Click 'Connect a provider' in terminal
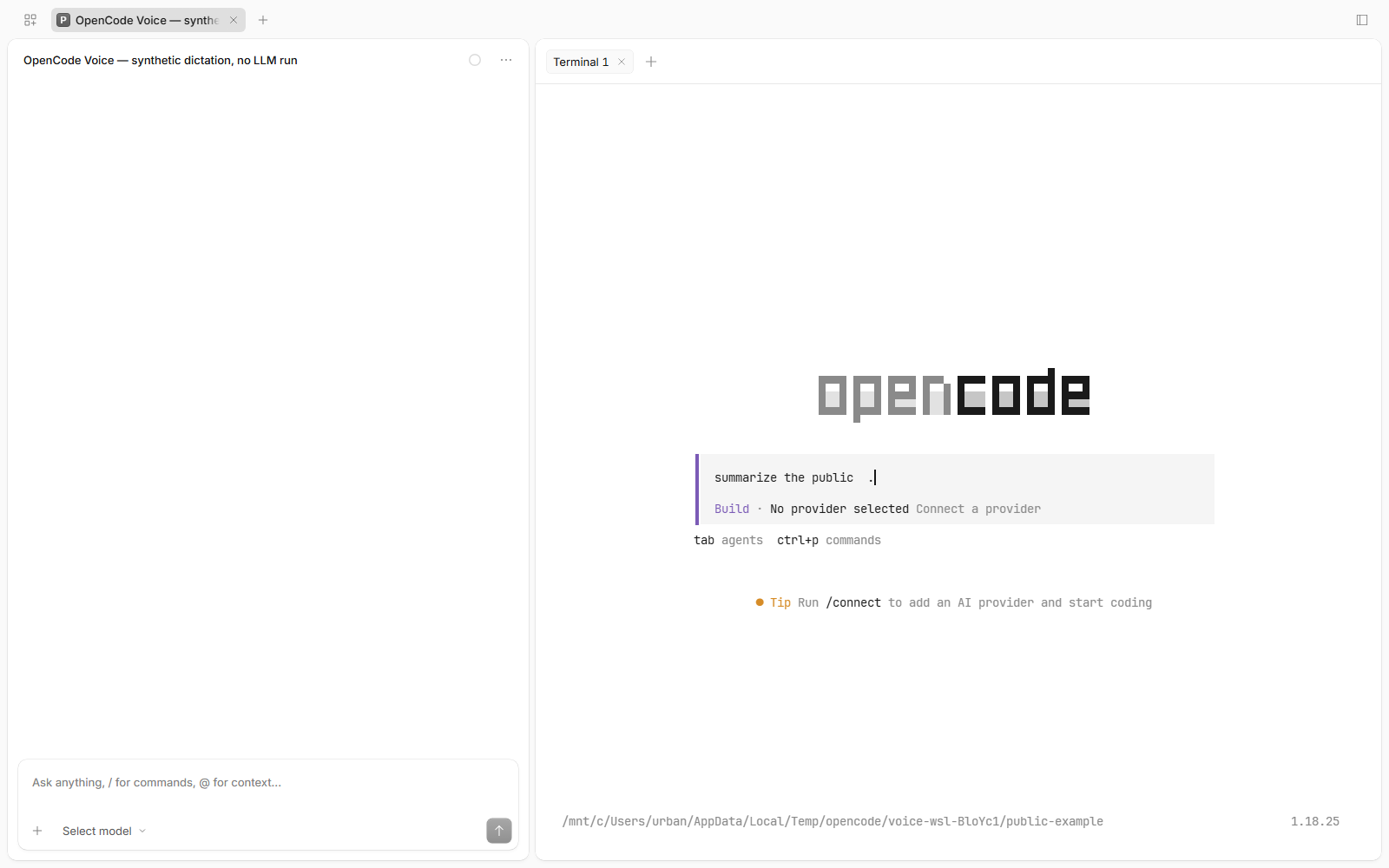 coord(978,509)
